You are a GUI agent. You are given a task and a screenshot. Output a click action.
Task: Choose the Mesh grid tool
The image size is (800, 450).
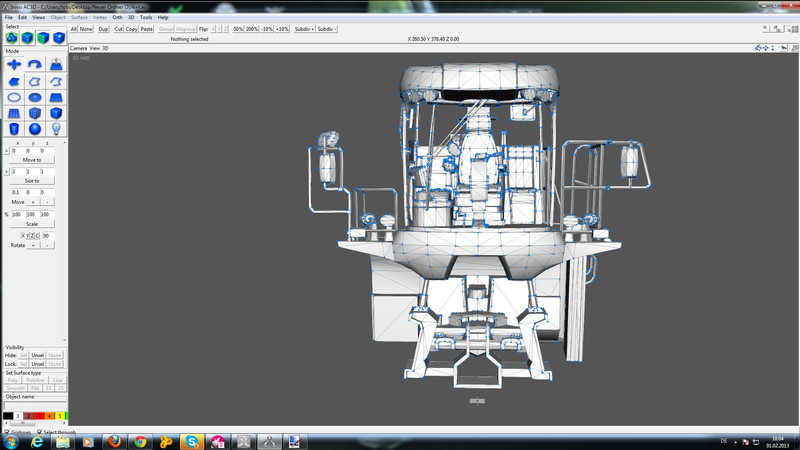(14, 113)
